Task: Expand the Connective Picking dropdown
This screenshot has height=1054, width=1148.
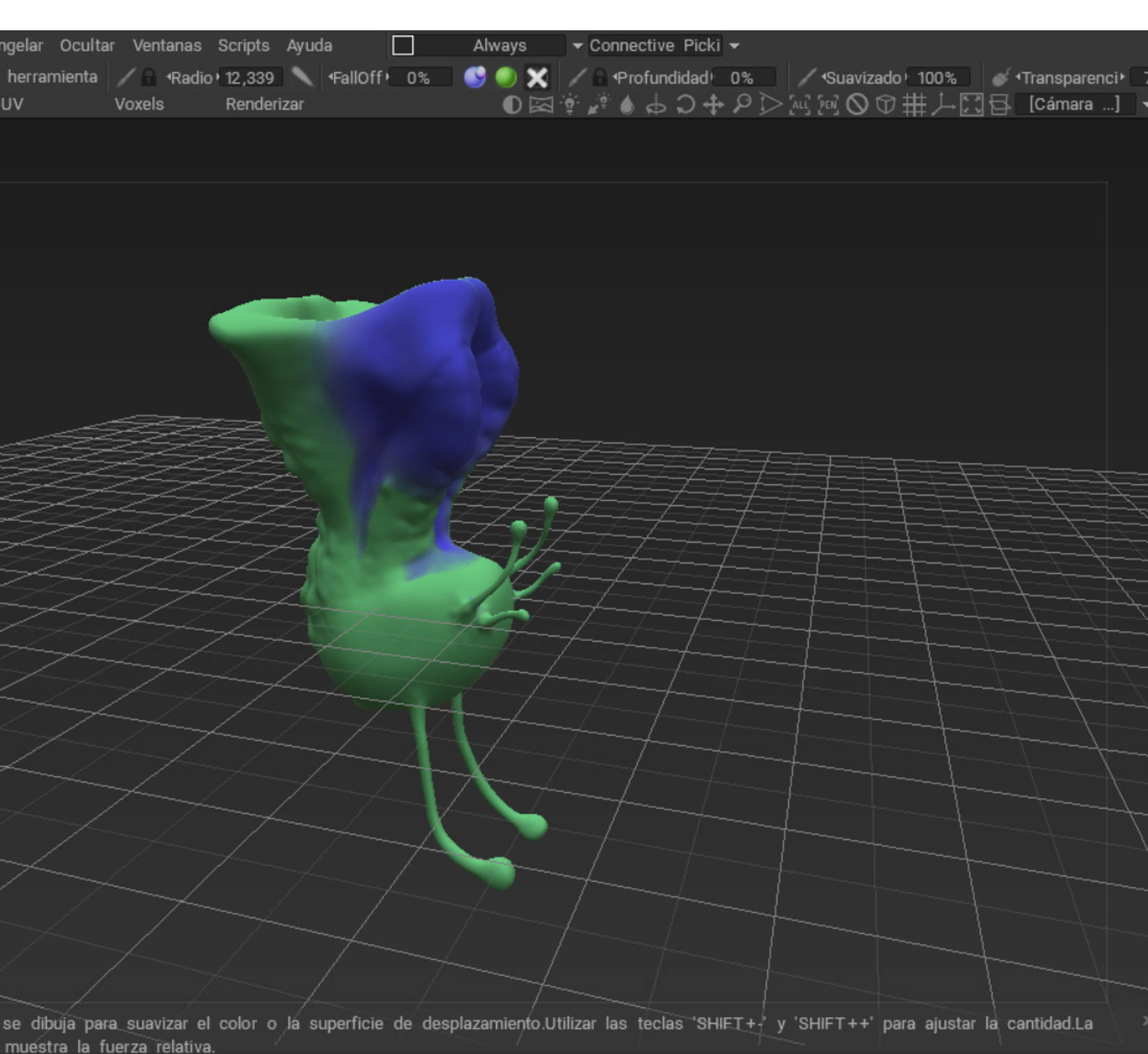Action: (x=655, y=45)
